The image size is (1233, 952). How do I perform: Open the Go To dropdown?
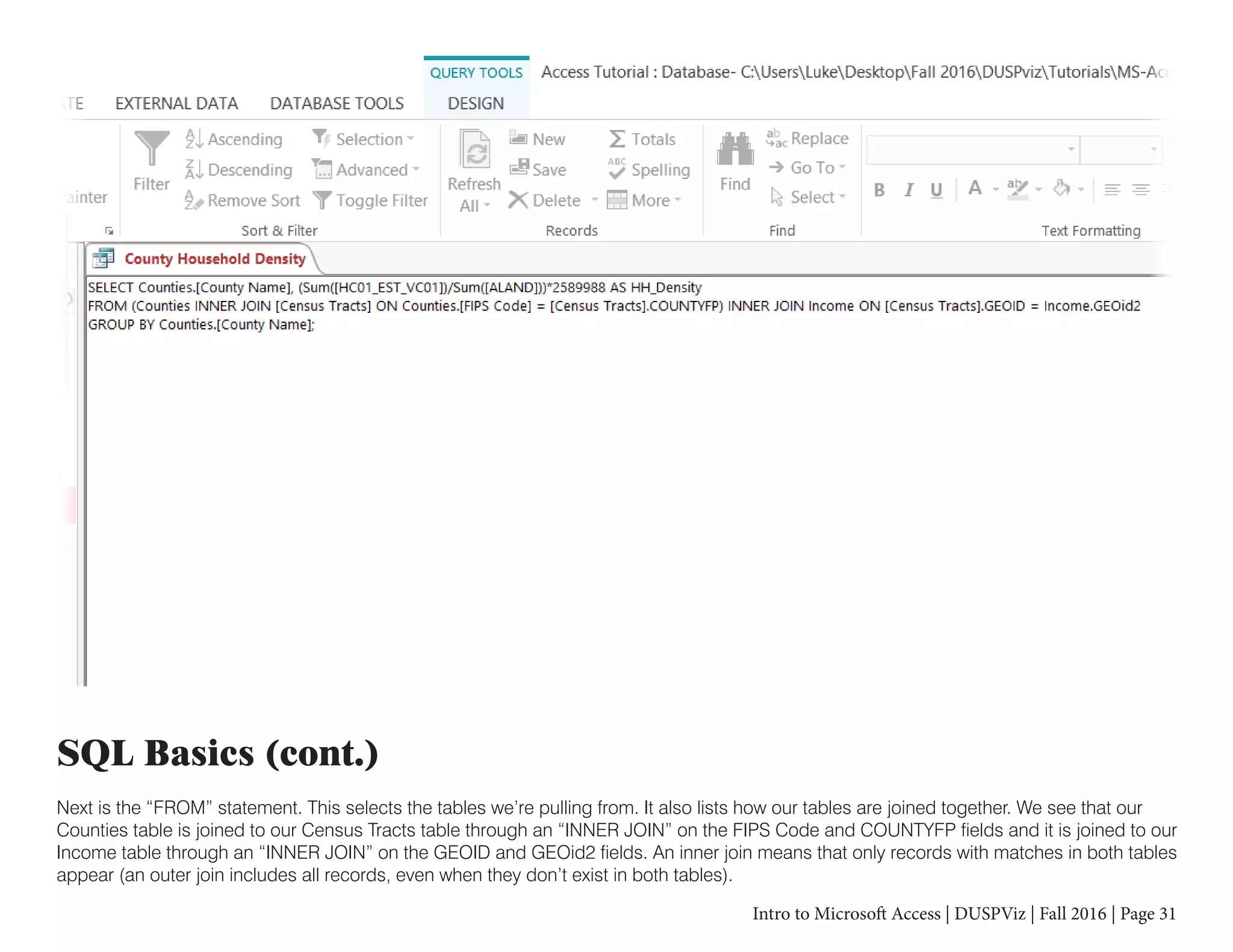pyautogui.click(x=807, y=167)
